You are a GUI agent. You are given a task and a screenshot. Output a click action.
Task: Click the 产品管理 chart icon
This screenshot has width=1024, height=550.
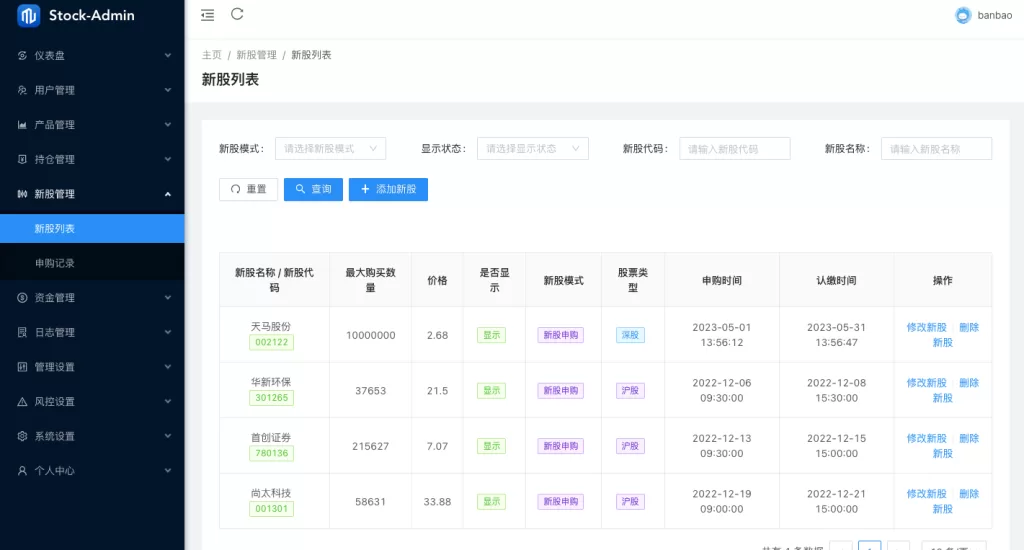click(x=22, y=125)
